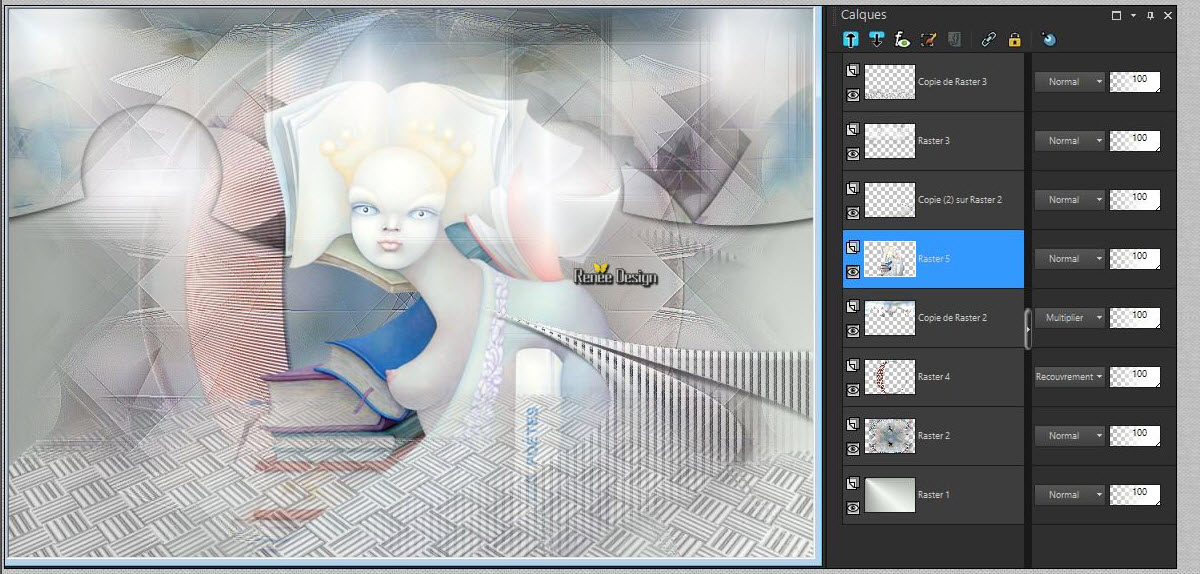Toggle visibility of Copie (2) sur Raster 2
Image resolution: width=1200 pixels, height=574 pixels.
[853, 213]
